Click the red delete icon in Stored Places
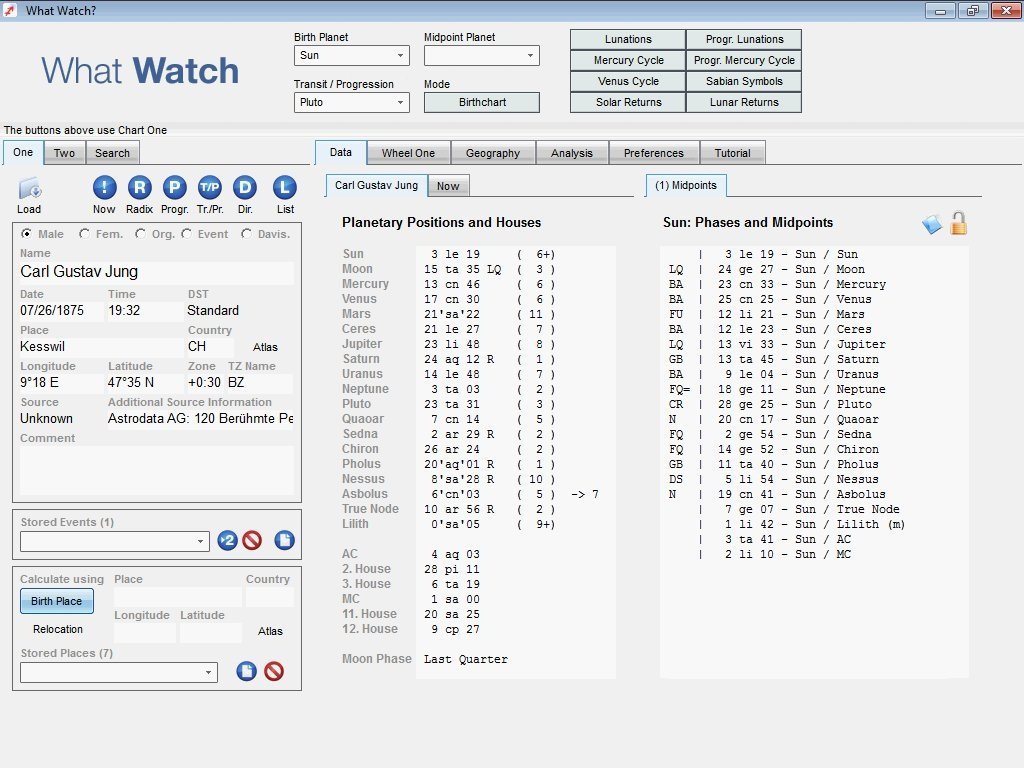 pos(274,671)
